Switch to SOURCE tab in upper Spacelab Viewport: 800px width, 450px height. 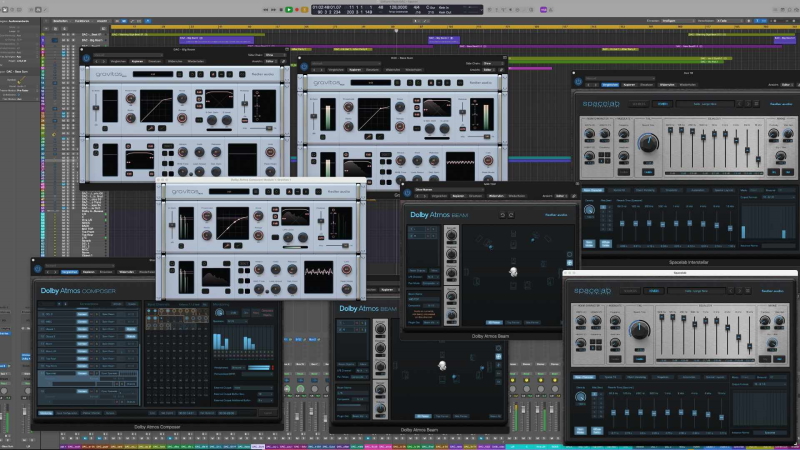639,104
